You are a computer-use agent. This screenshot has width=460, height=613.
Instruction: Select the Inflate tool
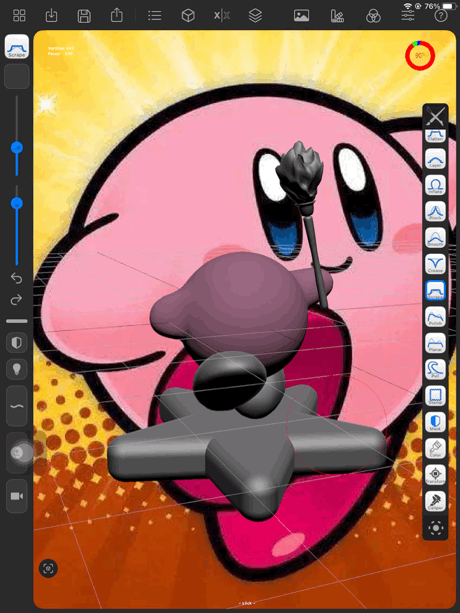[x=435, y=185]
